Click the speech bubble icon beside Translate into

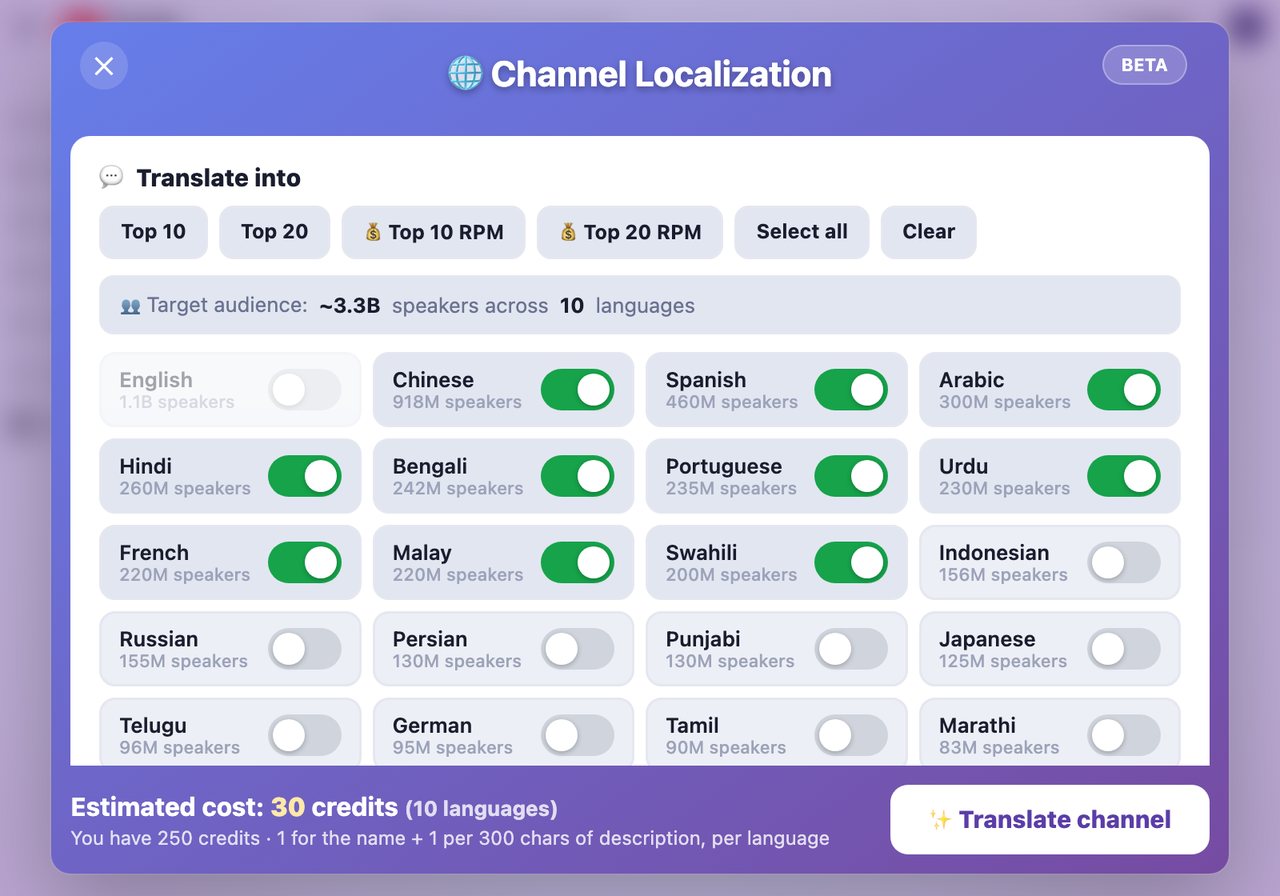point(111,178)
